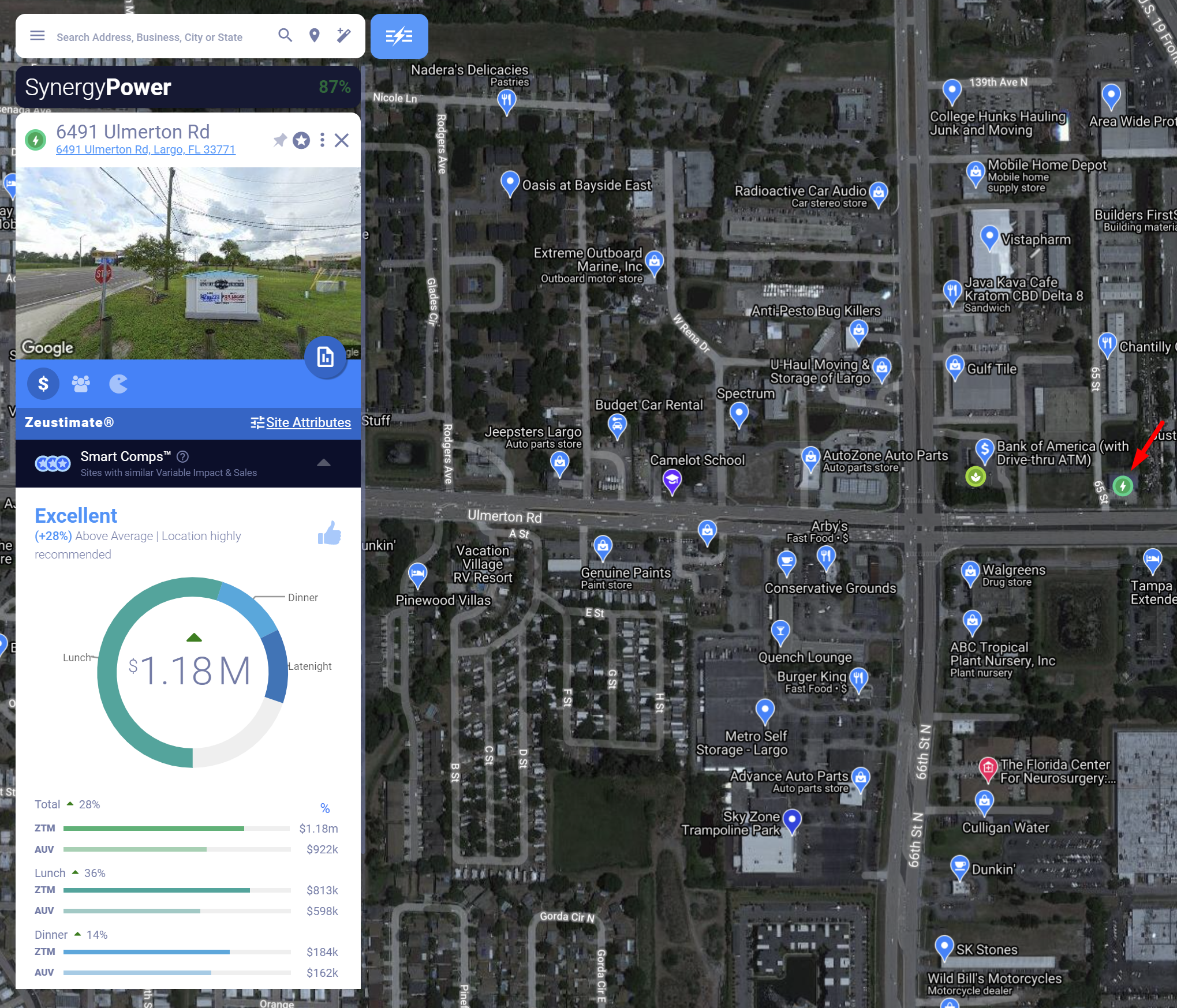Click the Jeepsters Largo shop pin
The height and width of the screenshot is (1008, 1177).
(559, 463)
